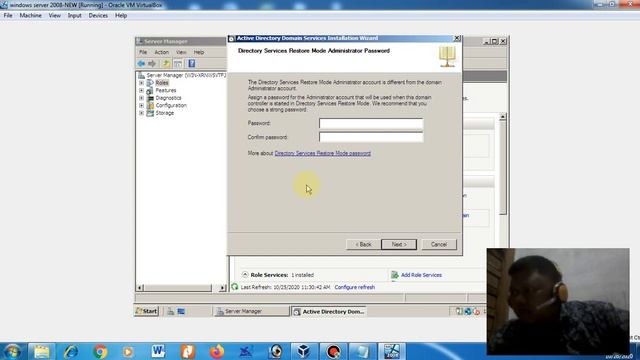
Task: Click the Add Role Services icon
Action: point(395,275)
